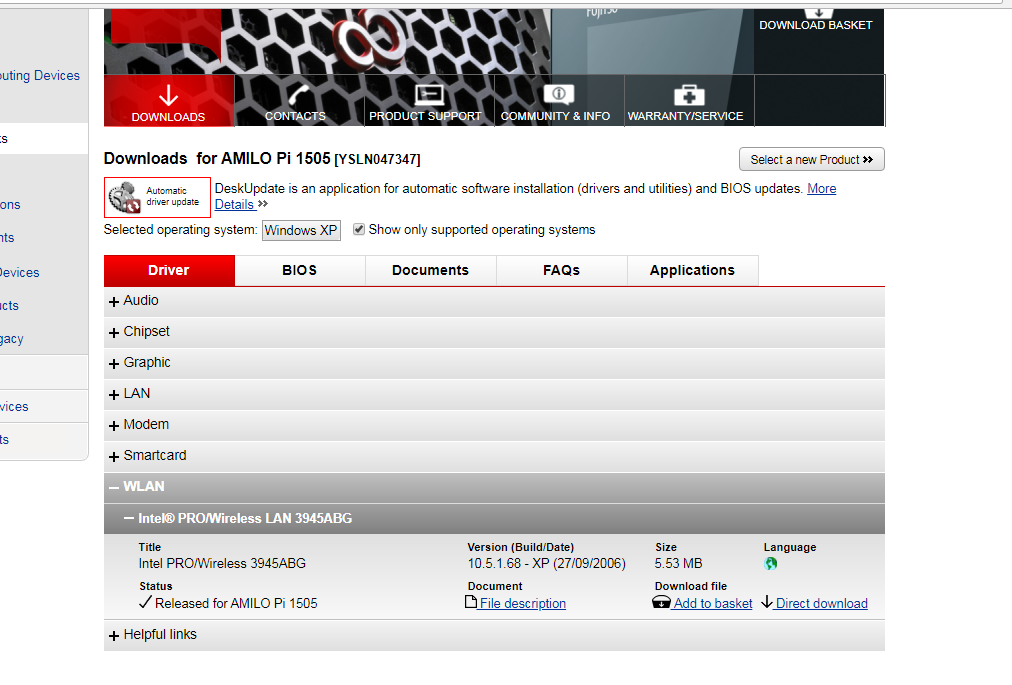
Task: Click the Add to basket link
Action: click(x=713, y=604)
